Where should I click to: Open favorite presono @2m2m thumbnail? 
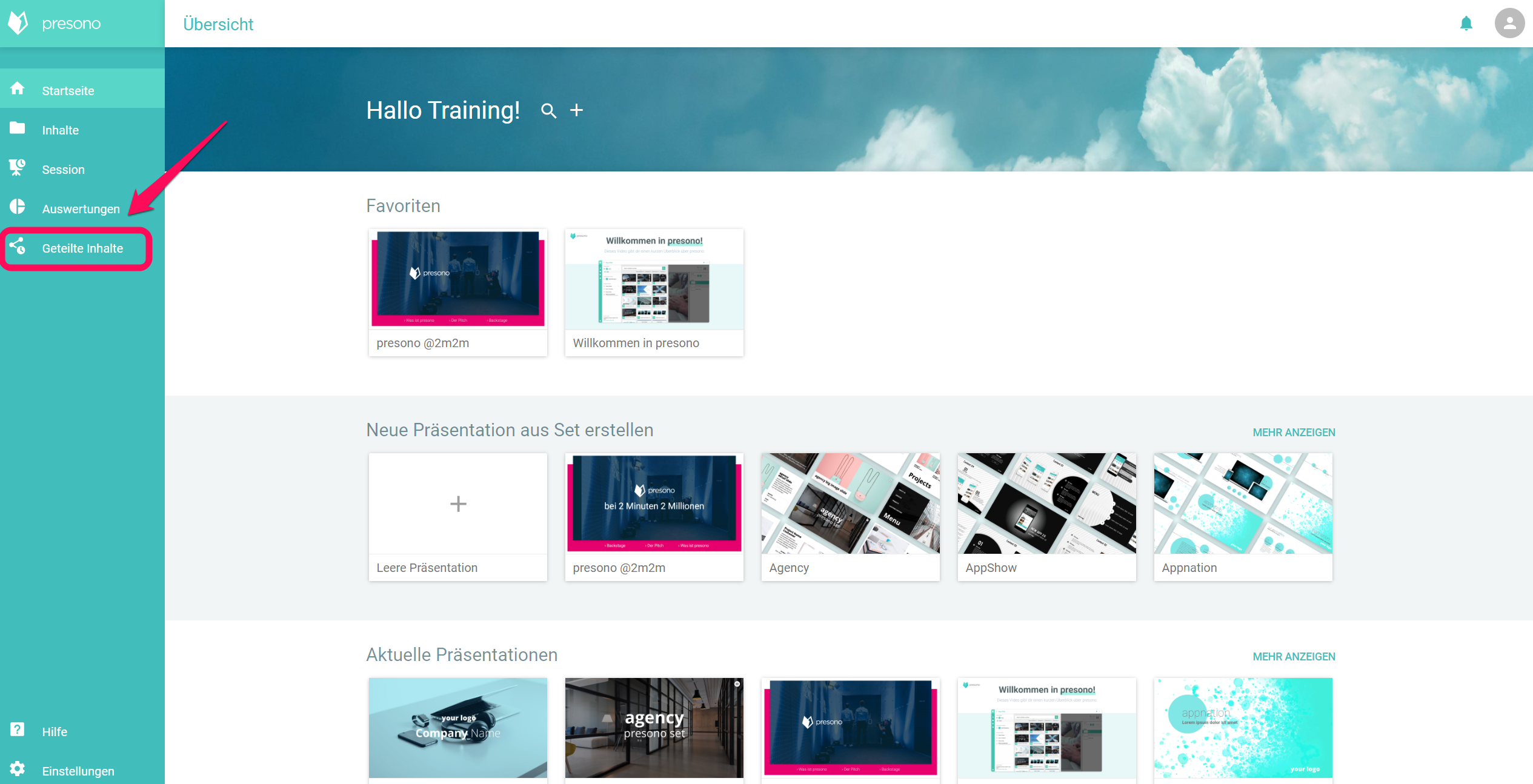(x=458, y=279)
